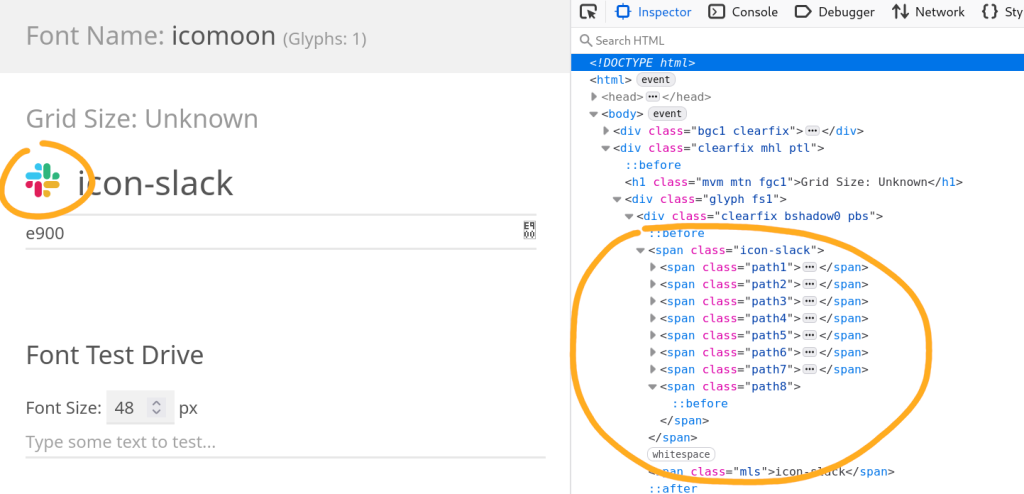Image resolution: width=1024 pixels, height=494 pixels.
Task: Expand the head element node
Action: pyautogui.click(x=594, y=97)
